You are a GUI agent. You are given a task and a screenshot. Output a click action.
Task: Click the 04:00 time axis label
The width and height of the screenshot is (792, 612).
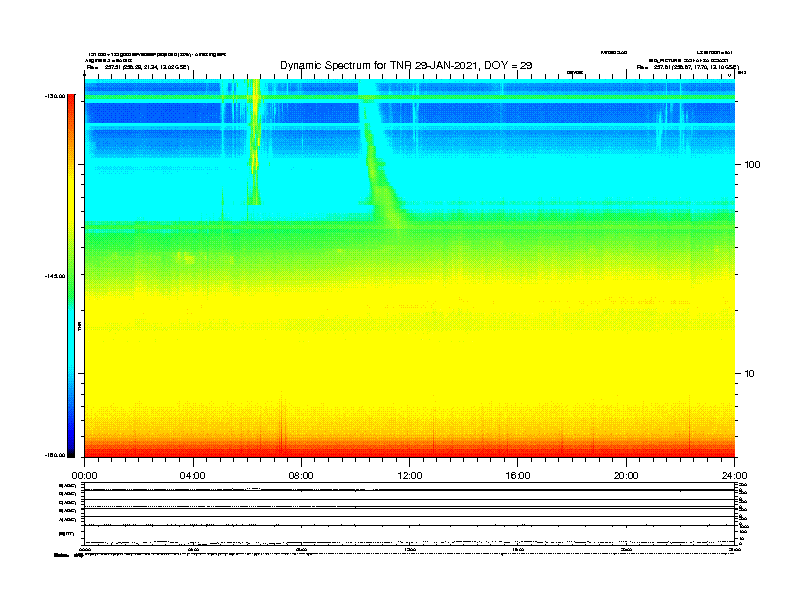coord(192,476)
